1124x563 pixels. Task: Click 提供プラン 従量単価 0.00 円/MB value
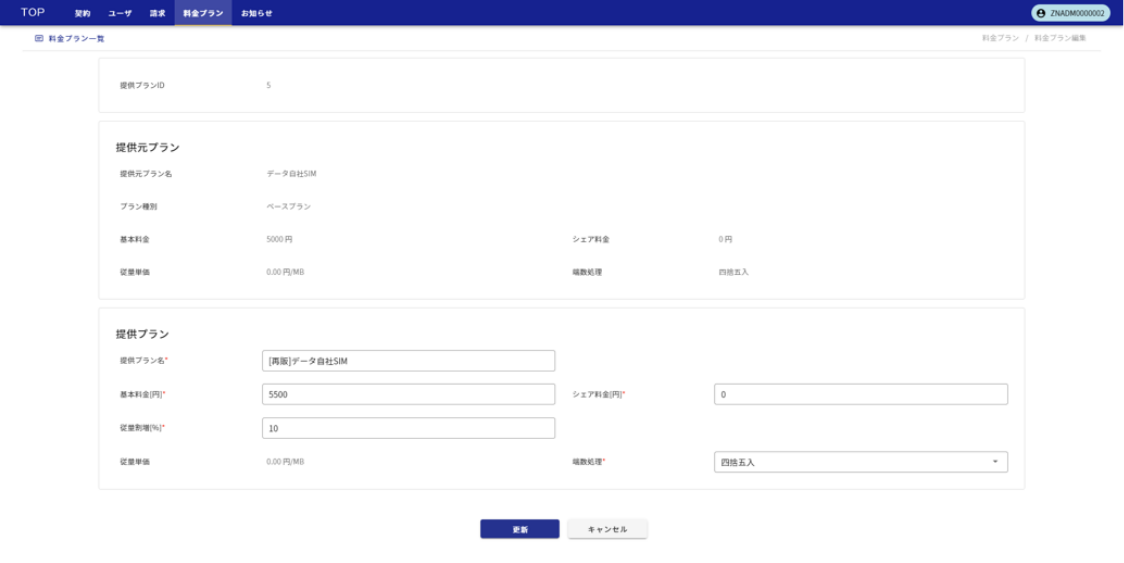tap(285, 462)
